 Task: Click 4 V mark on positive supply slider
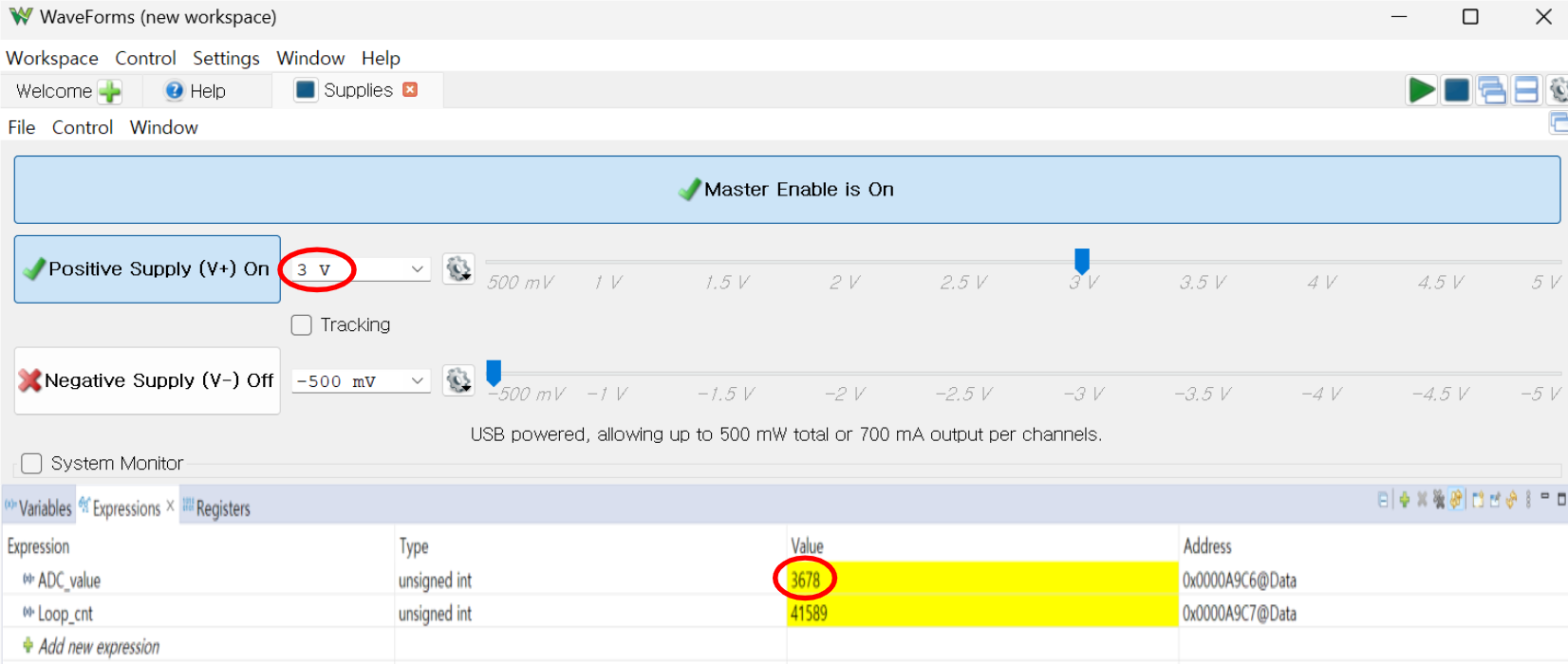[x=1321, y=283]
